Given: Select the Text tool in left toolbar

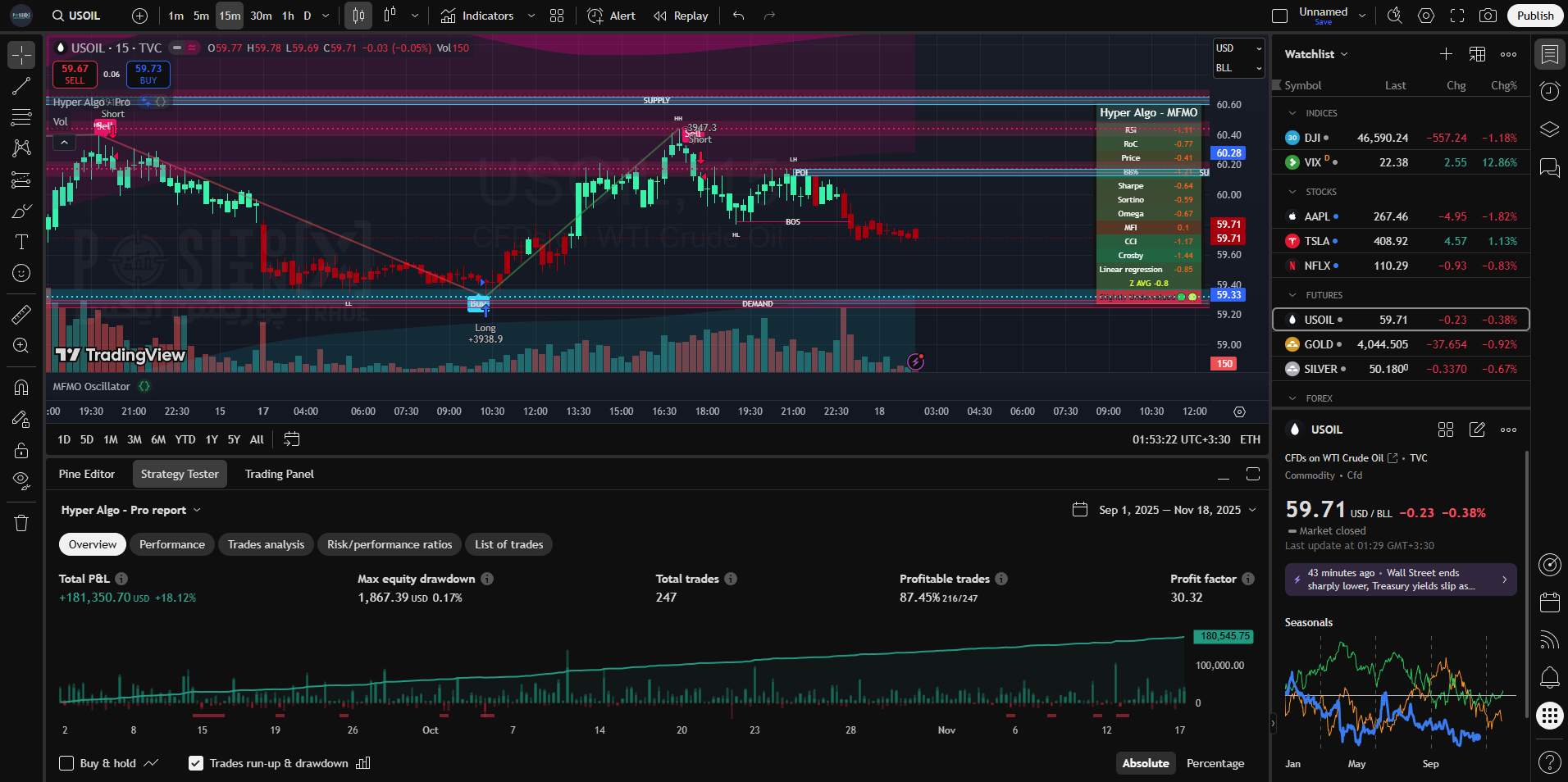Looking at the screenshot, I should (21, 242).
